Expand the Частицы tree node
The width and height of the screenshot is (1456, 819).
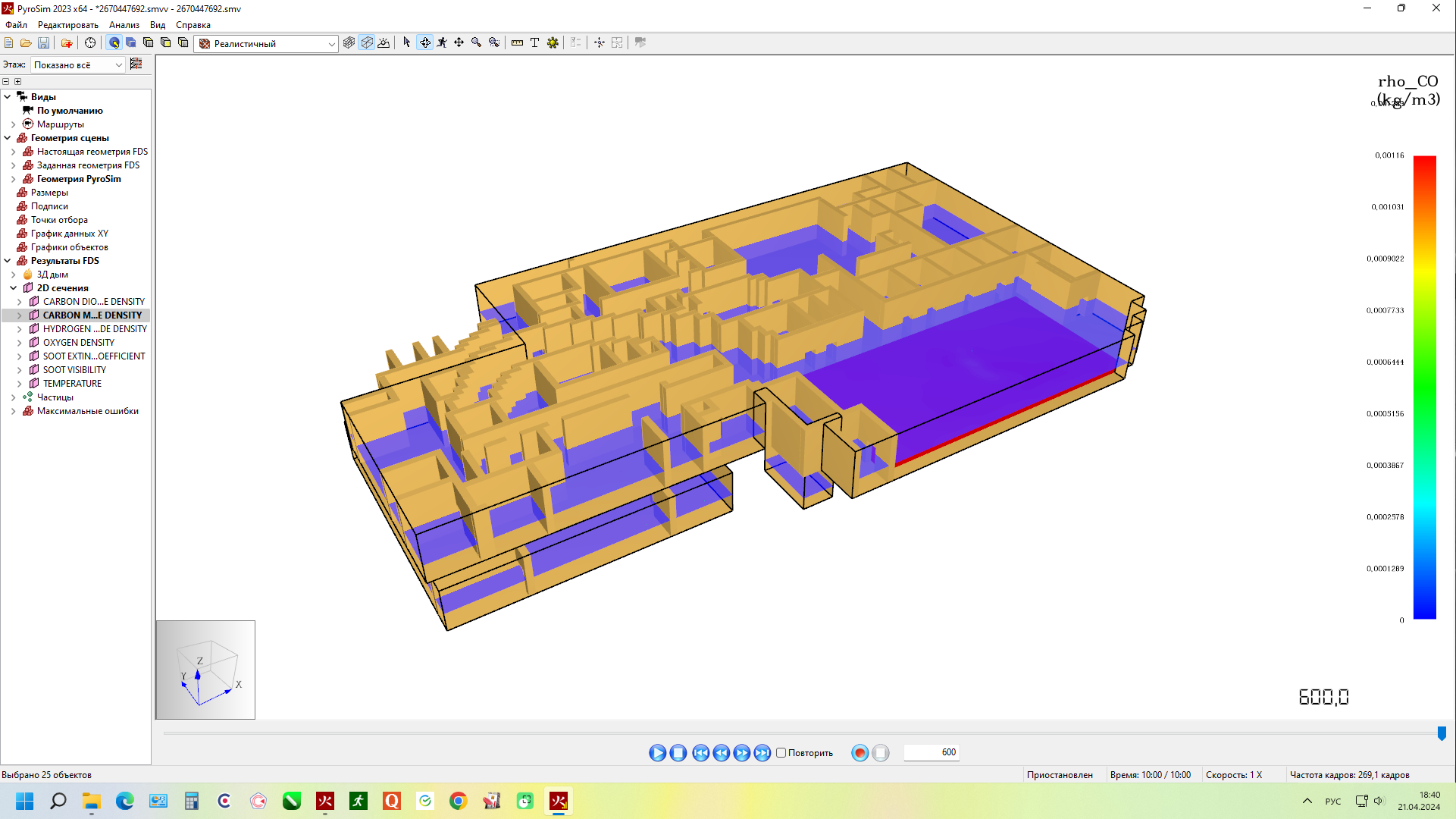click(x=14, y=397)
